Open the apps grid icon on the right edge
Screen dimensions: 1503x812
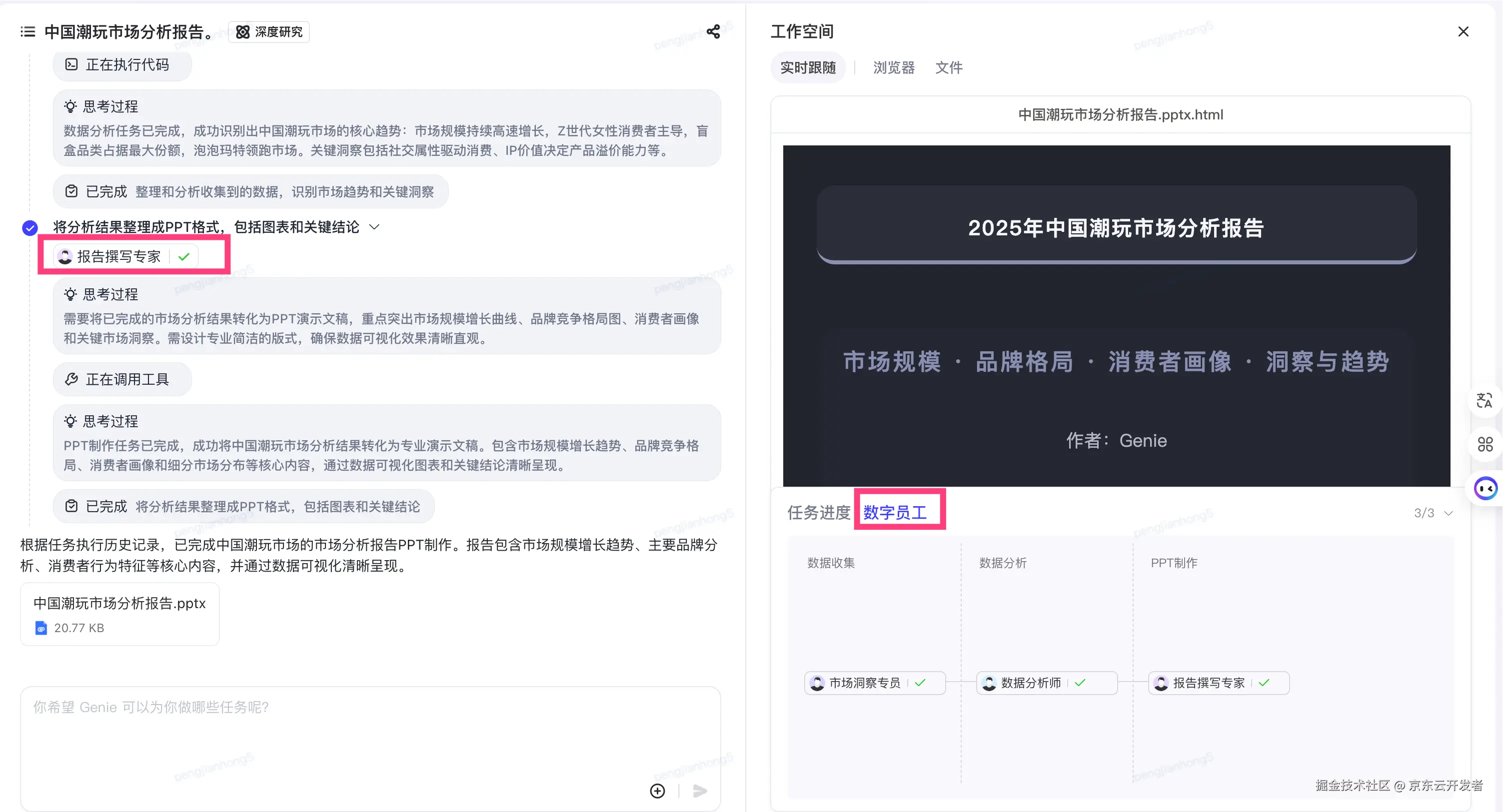pyautogui.click(x=1486, y=444)
